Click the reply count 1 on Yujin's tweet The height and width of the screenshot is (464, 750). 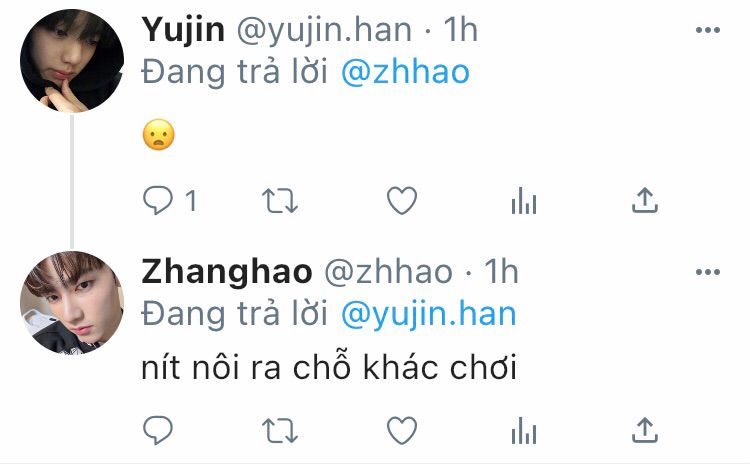tap(191, 200)
